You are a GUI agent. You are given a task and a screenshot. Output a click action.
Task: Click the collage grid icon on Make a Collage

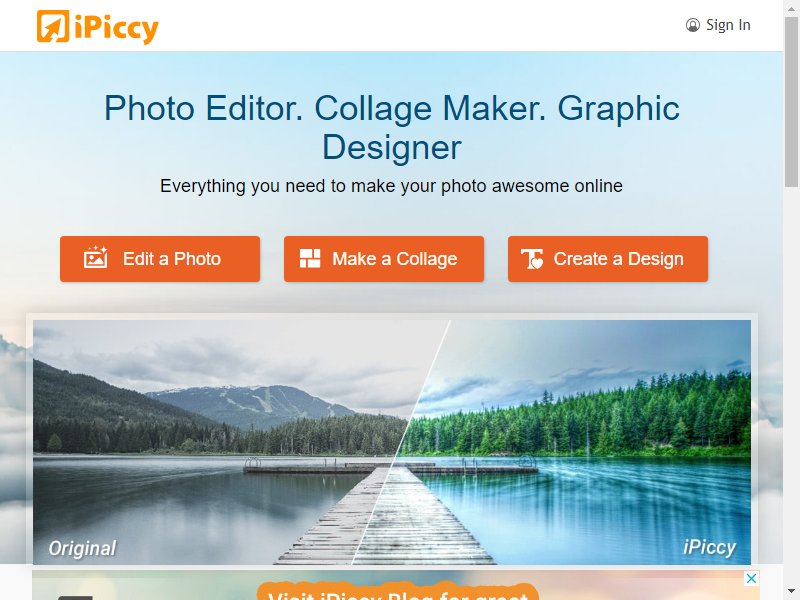pyautogui.click(x=310, y=259)
